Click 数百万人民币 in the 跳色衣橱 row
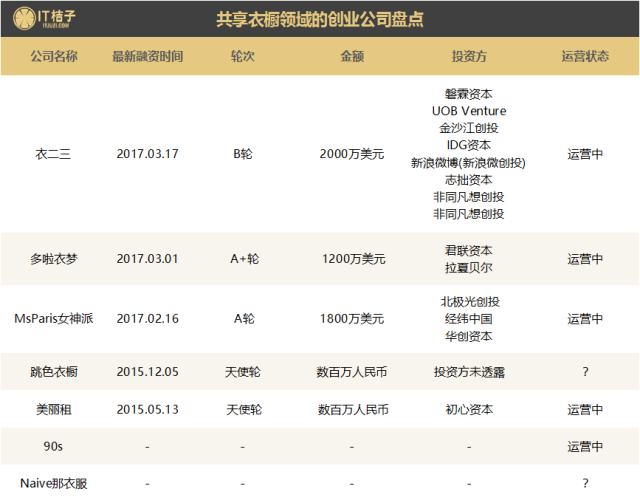The height and width of the screenshot is (503, 640). (x=352, y=372)
